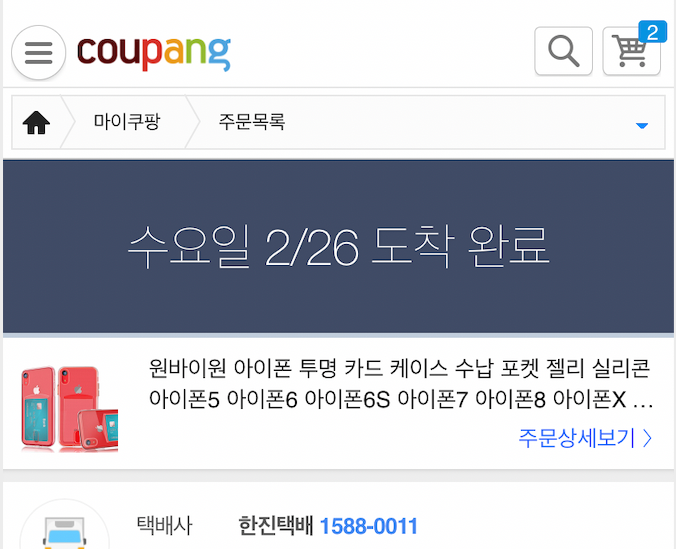Image resolution: width=676 pixels, height=549 pixels.
Task: Open the search magnifier button
Action: [563, 51]
